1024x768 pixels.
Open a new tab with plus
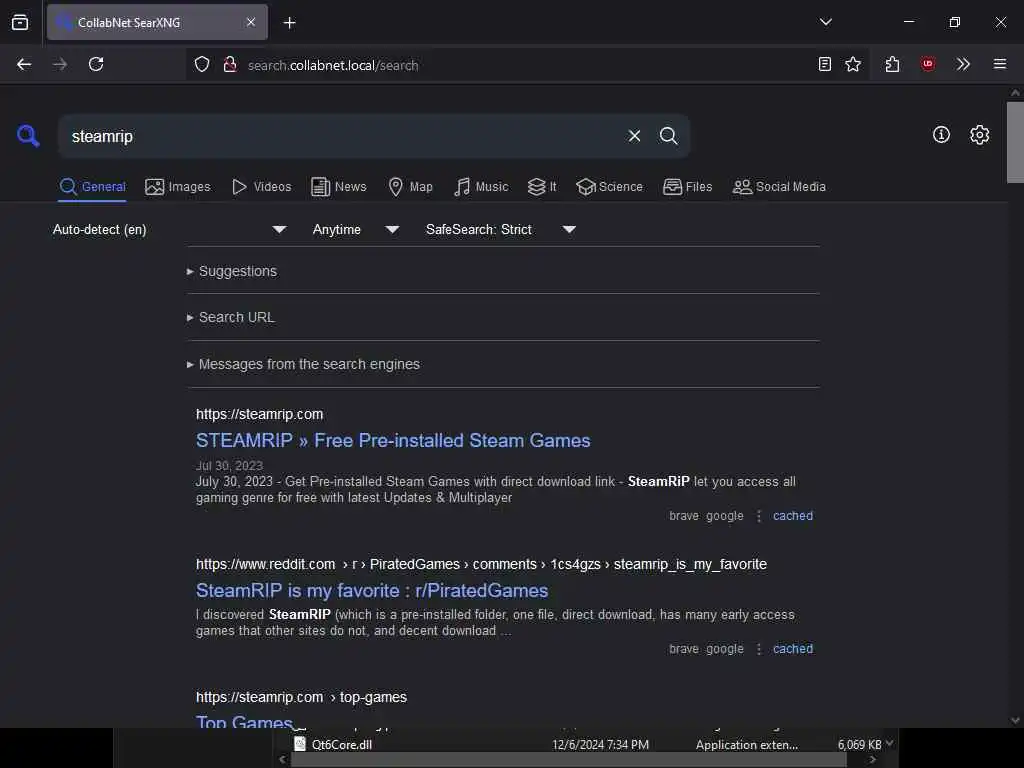pos(289,23)
